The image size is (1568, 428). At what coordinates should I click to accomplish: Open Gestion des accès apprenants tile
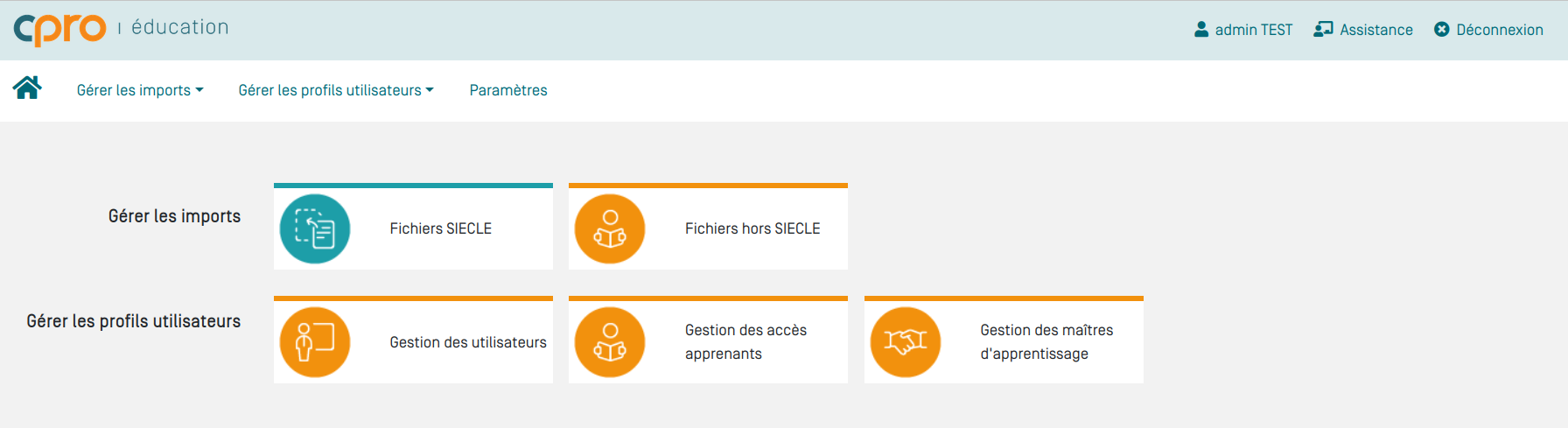[708, 340]
